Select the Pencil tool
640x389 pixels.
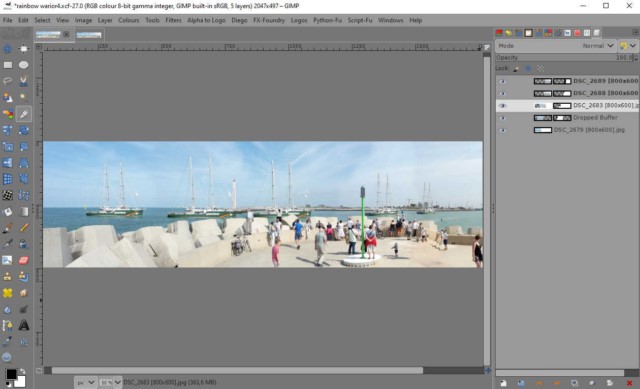pyautogui.click(x=24, y=228)
